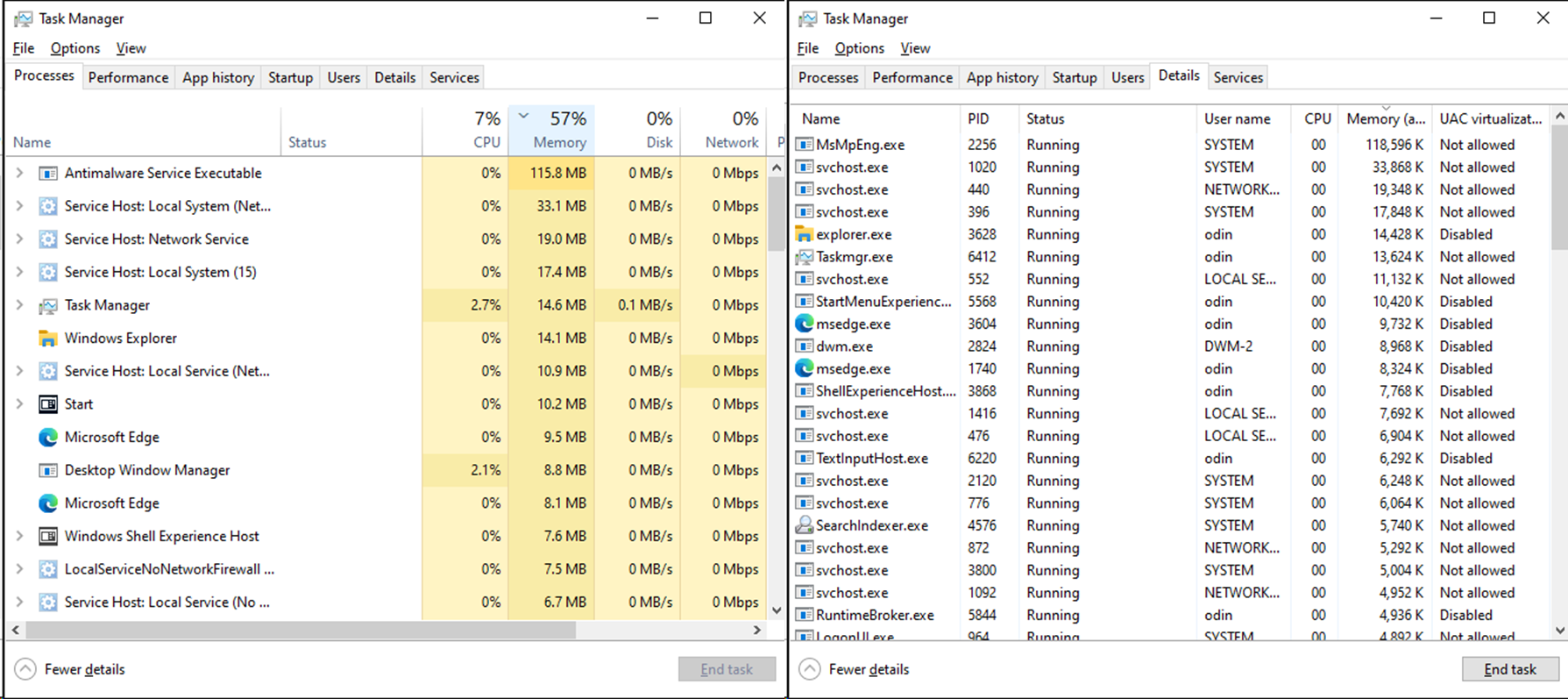Sort Details by UAC virtualization column
This screenshot has width=1568, height=699.
1491,118
